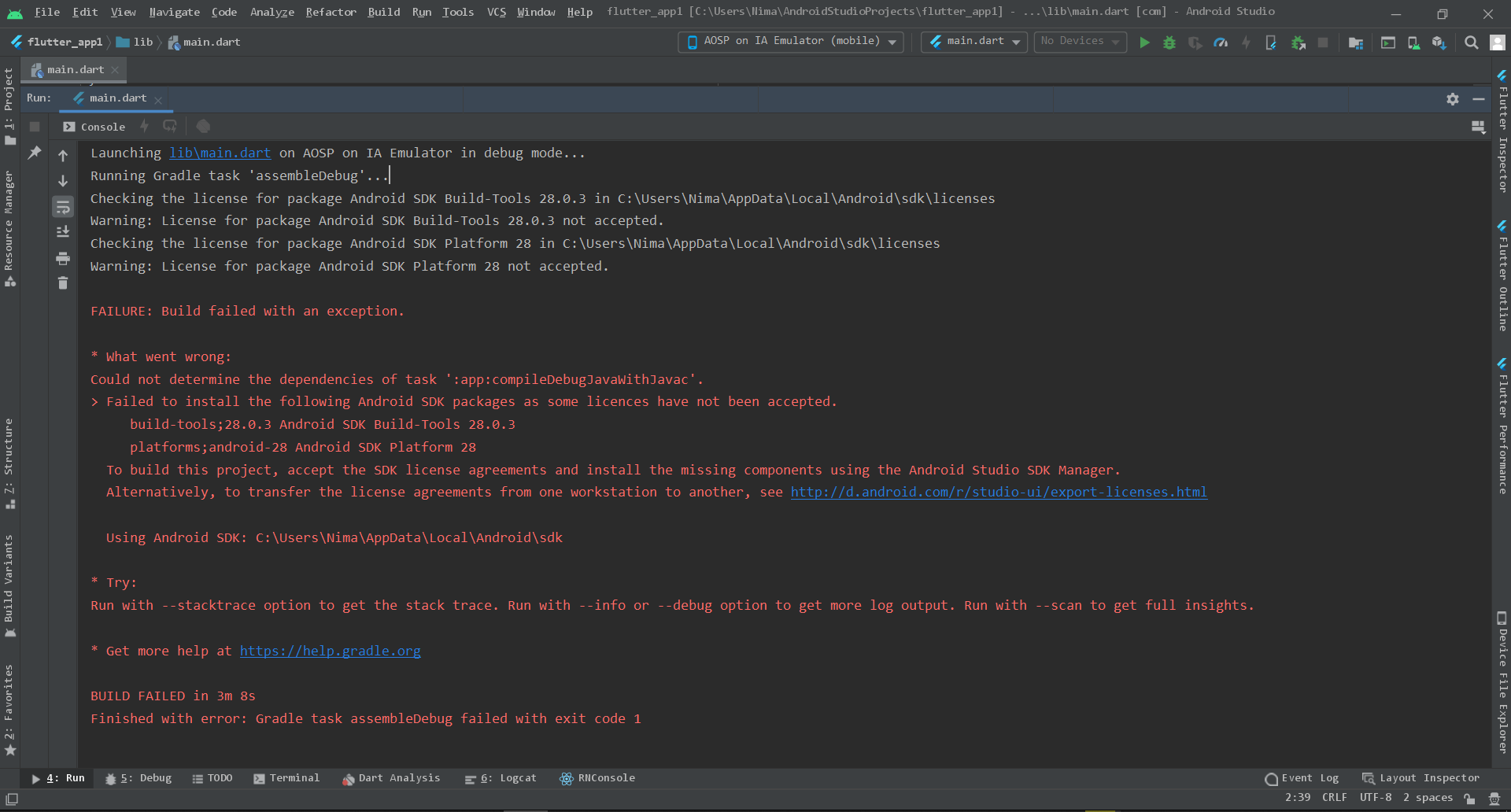Click flutter_app1 breadcrumb
1511x812 pixels.
coord(57,42)
